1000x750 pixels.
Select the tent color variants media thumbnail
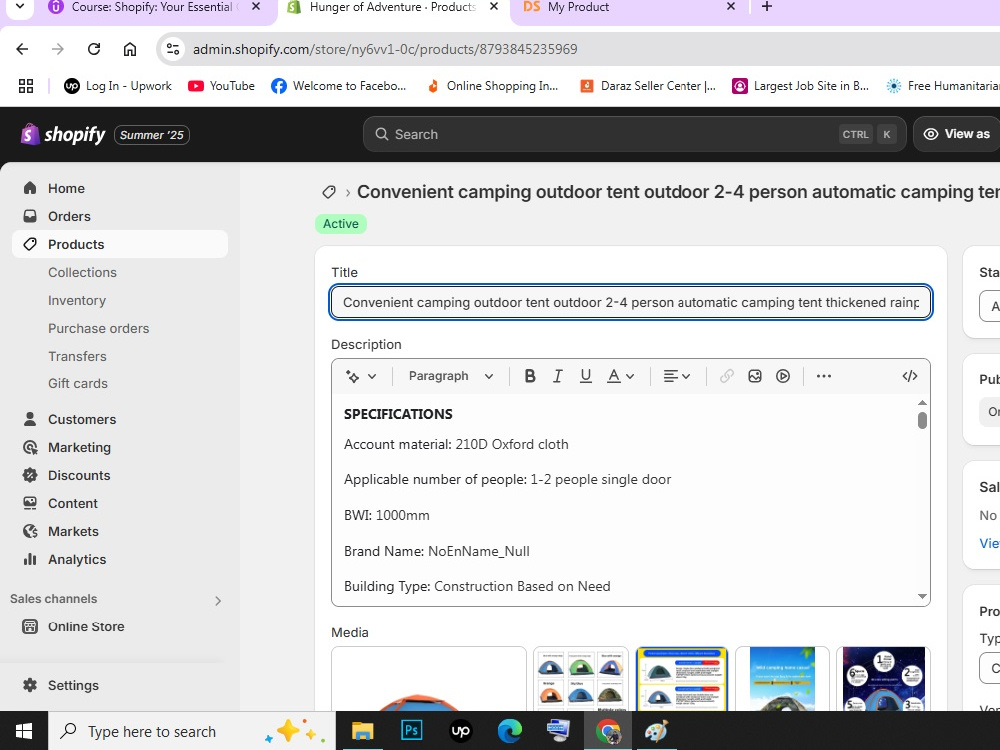coord(580,679)
